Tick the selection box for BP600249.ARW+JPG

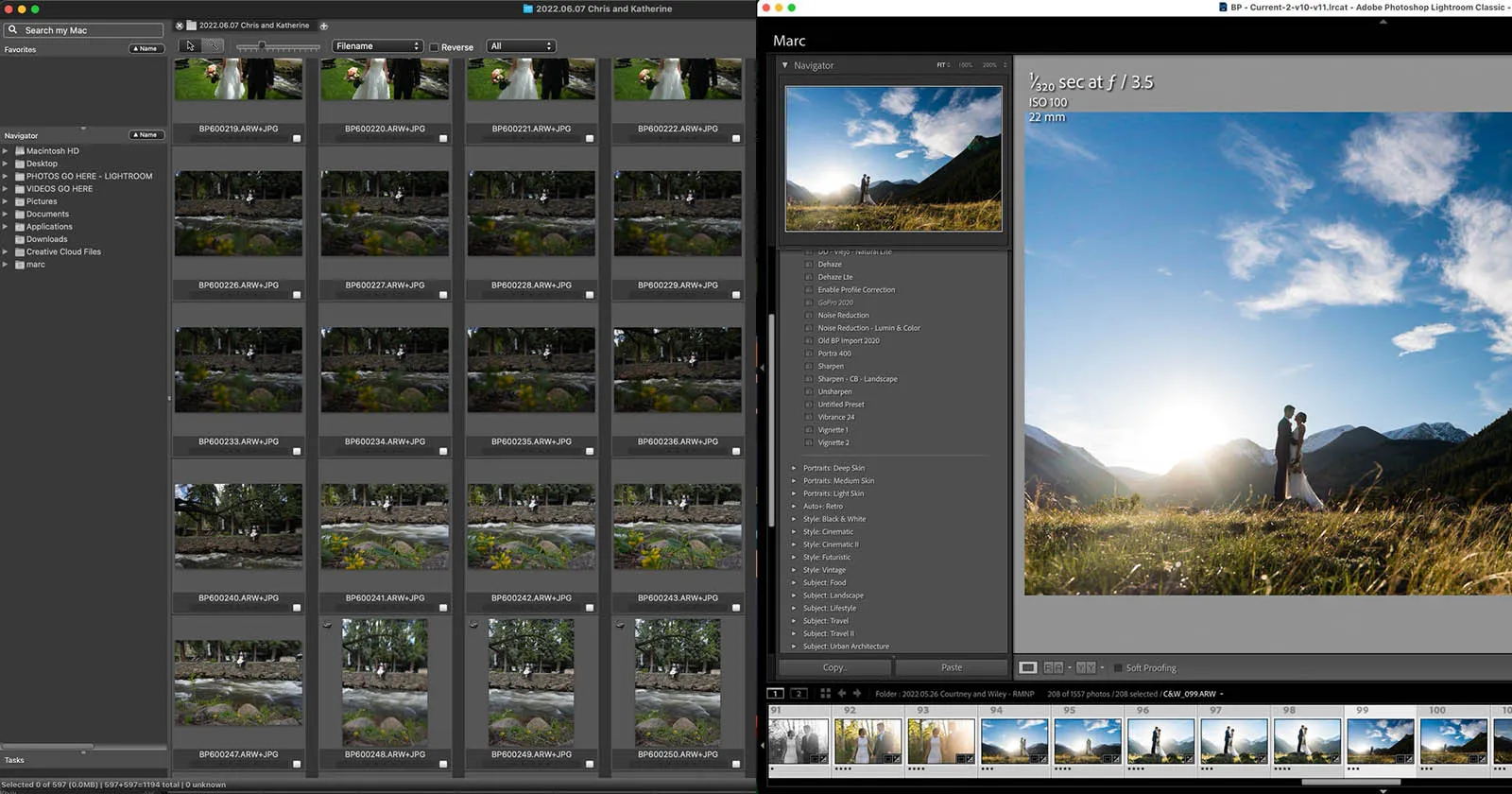coord(590,765)
